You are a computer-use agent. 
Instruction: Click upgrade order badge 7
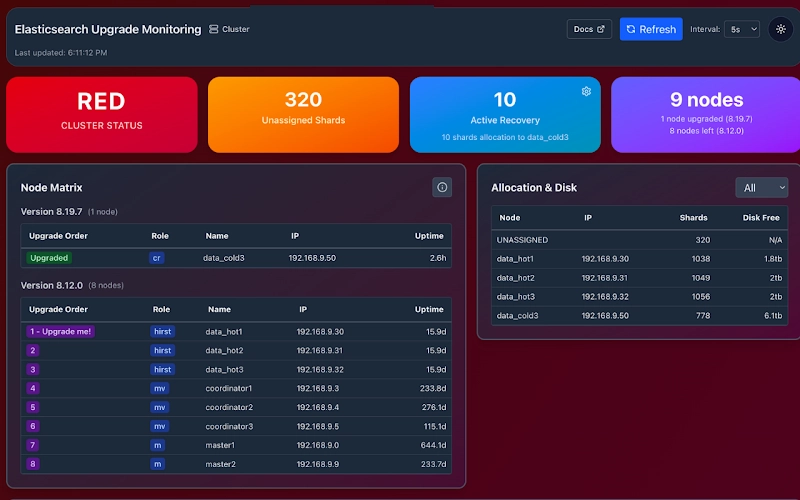pos(33,445)
